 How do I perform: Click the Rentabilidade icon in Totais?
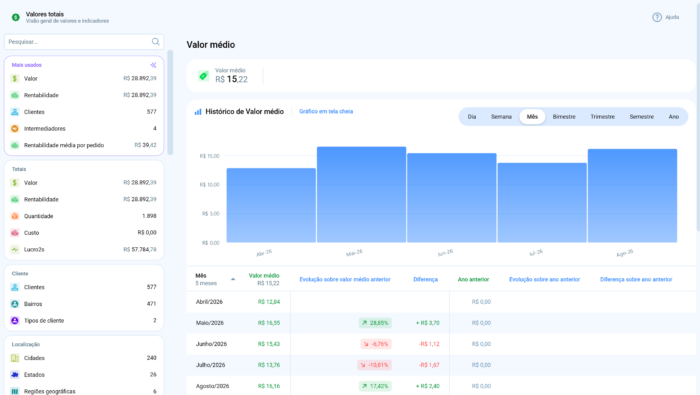[x=15, y=200]
